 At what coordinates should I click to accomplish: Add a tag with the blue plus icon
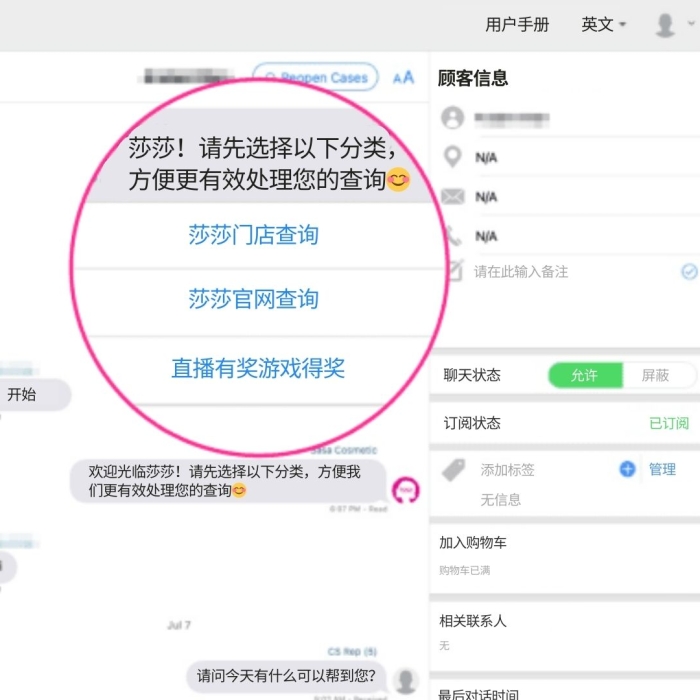(627, 469)
